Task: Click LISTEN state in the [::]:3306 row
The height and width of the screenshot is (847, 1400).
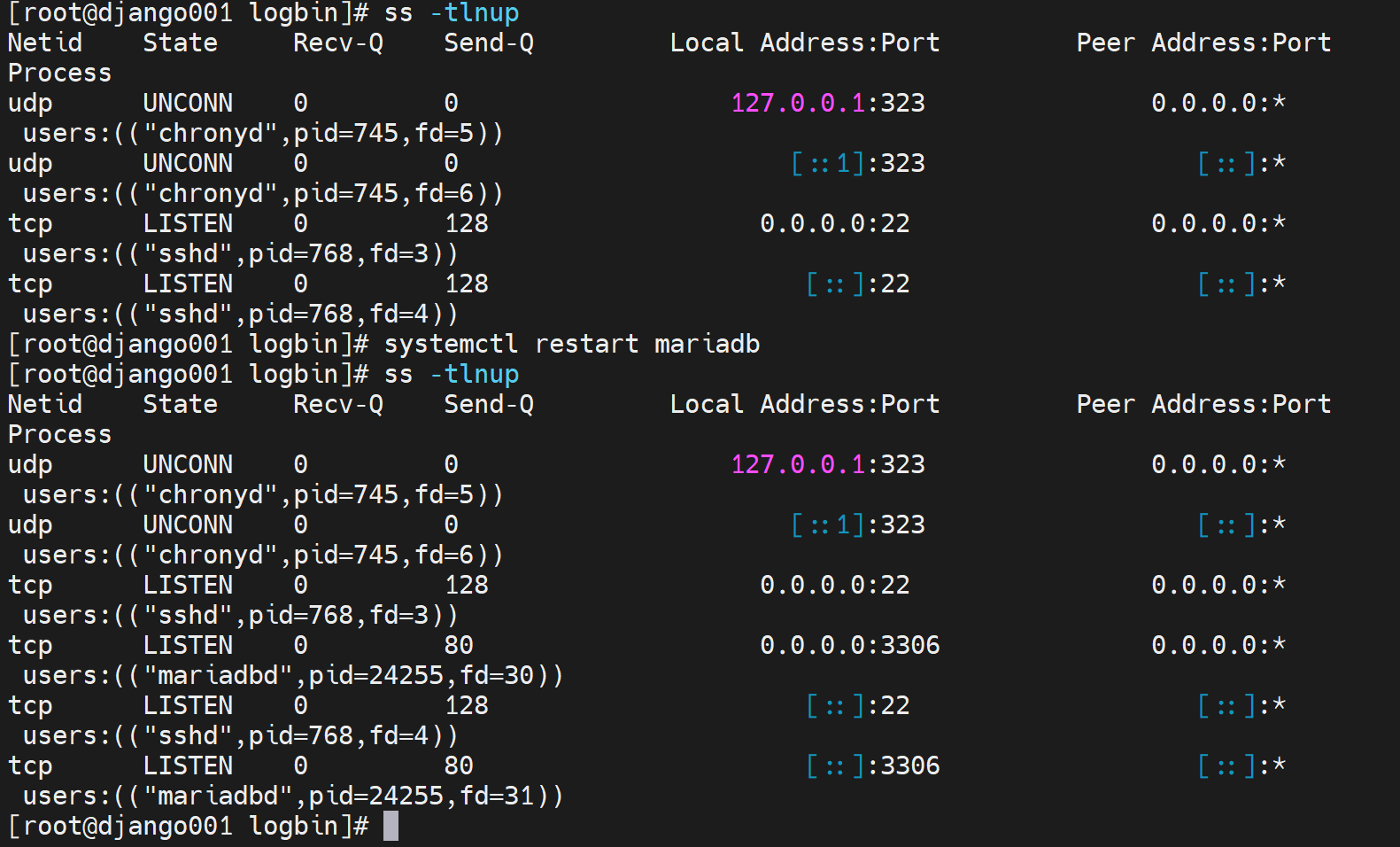Action: (x=188, y=765)
